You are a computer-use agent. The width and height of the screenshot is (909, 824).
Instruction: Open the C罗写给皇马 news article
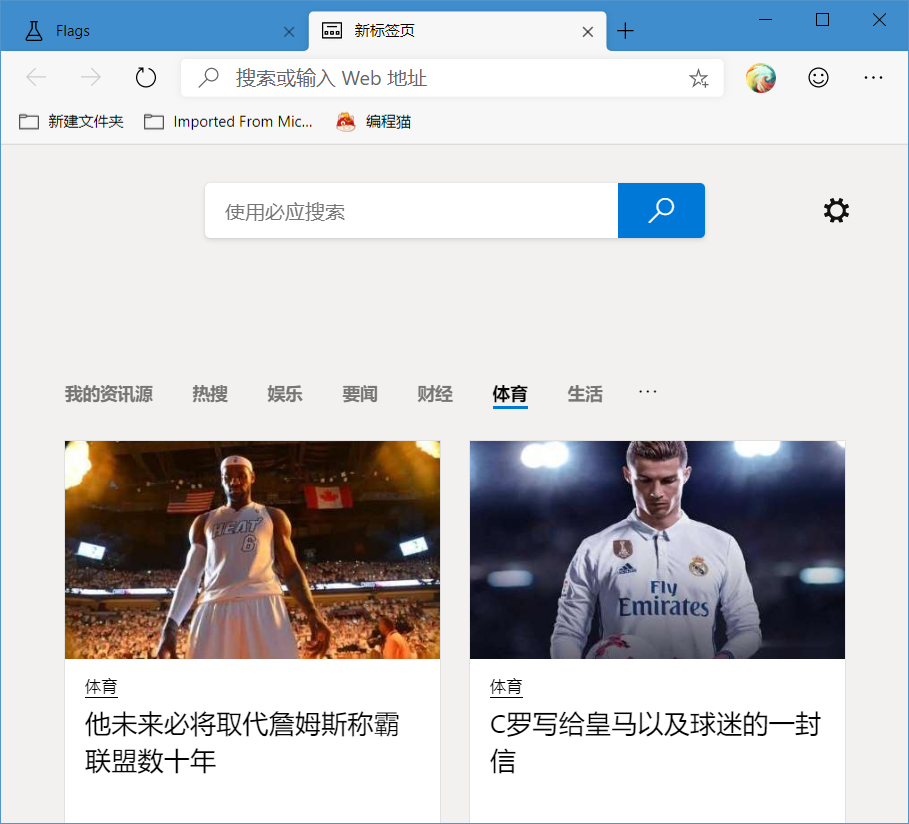(x=656, y=745)
